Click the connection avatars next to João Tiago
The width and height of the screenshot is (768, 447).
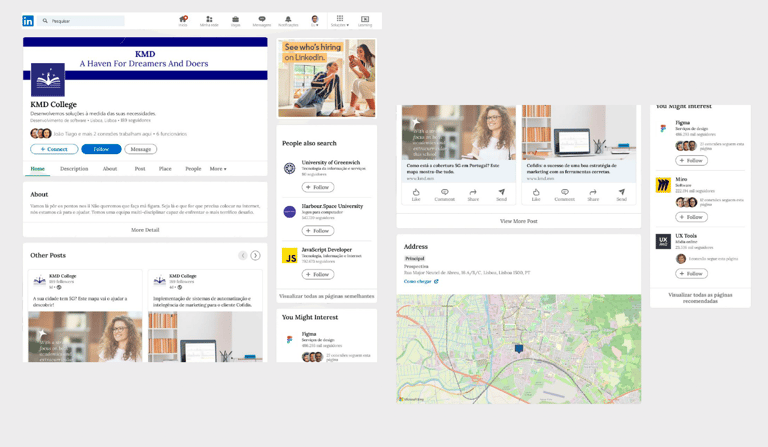[x=41, y=133]
